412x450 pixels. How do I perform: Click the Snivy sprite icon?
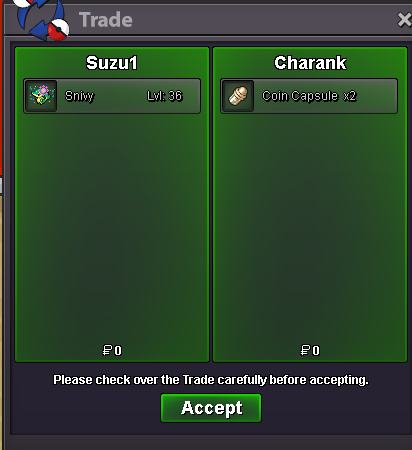tap(41, 96)
